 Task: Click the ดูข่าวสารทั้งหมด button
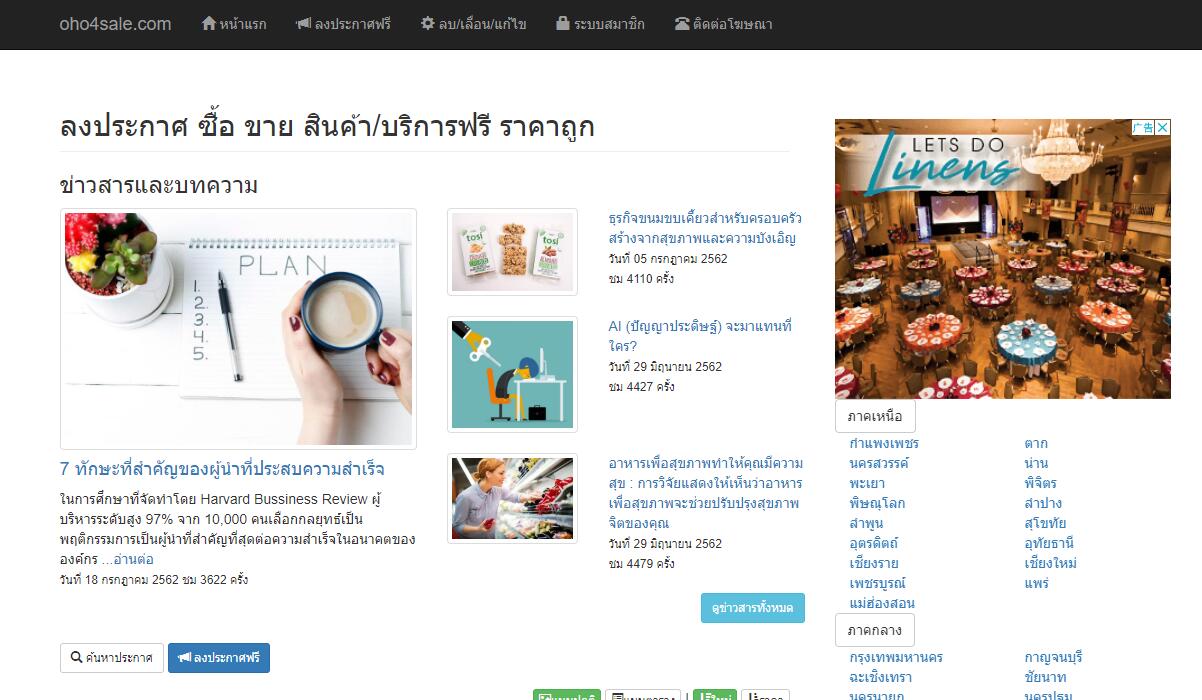click(753, 608)
